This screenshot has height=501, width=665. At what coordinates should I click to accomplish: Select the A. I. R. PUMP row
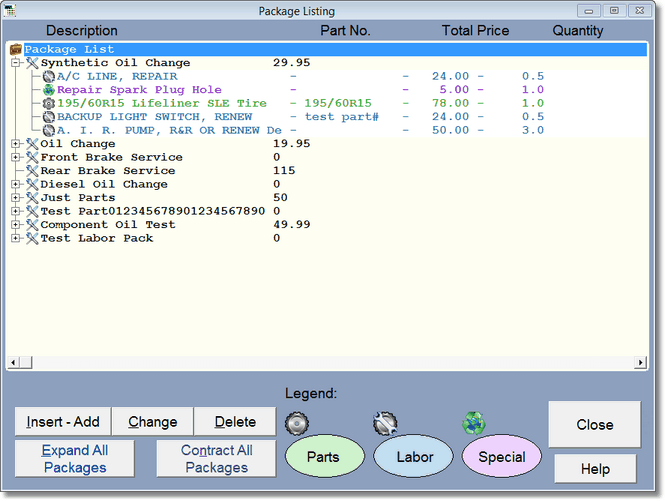[x=328, y=130]
